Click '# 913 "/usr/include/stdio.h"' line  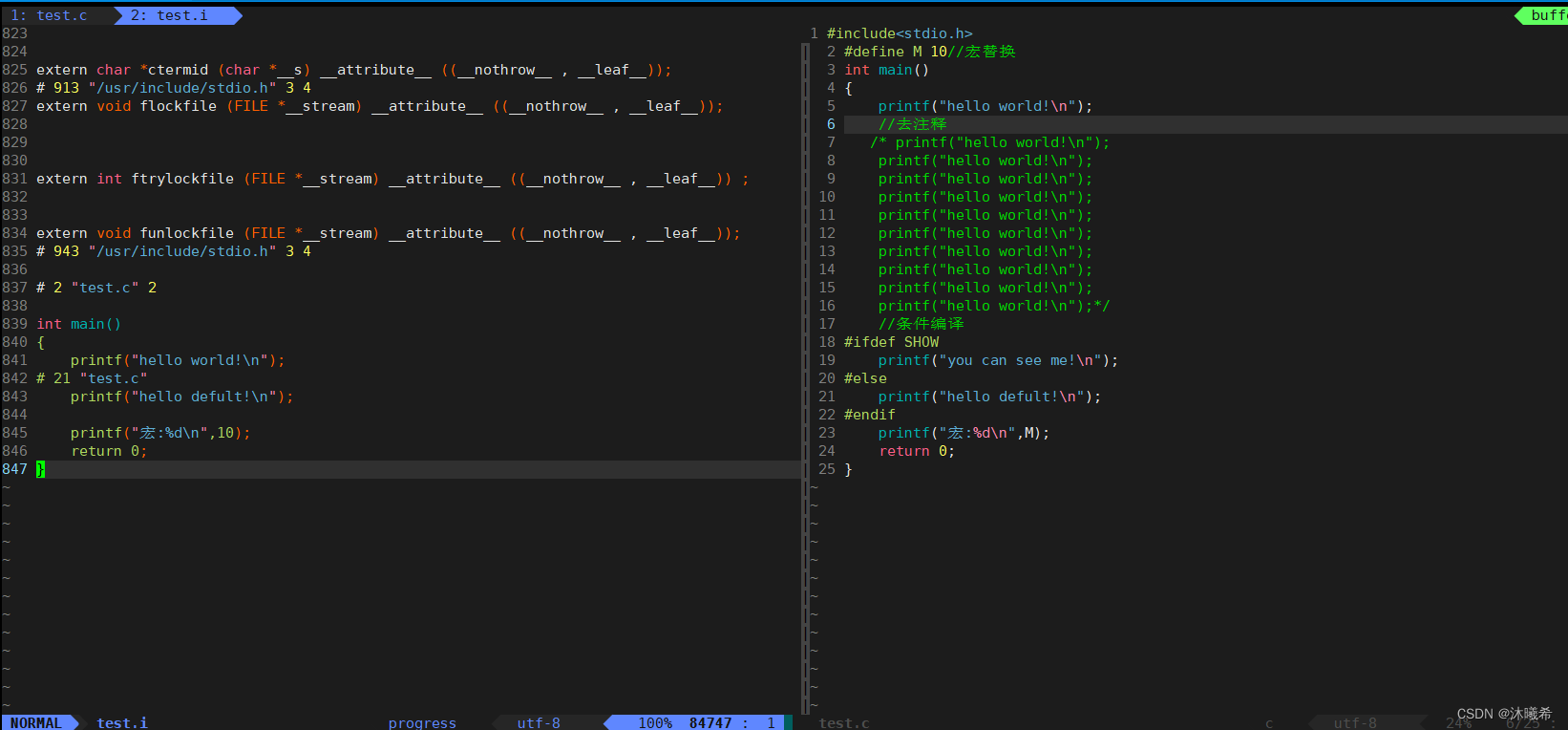(174, 88)
